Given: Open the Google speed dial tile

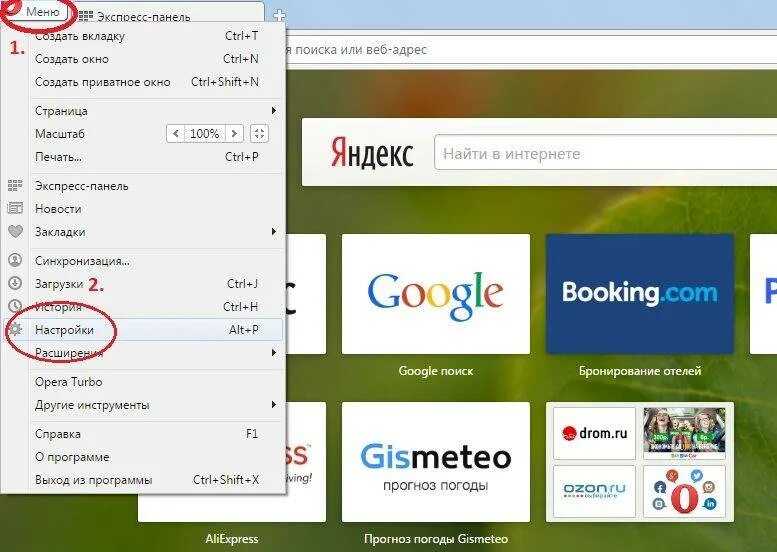Looking at the screenshot, I should [x=436, y=294].
